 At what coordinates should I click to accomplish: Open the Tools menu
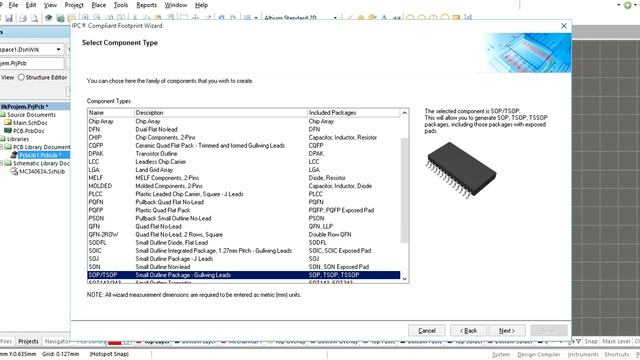coord(120,5)
